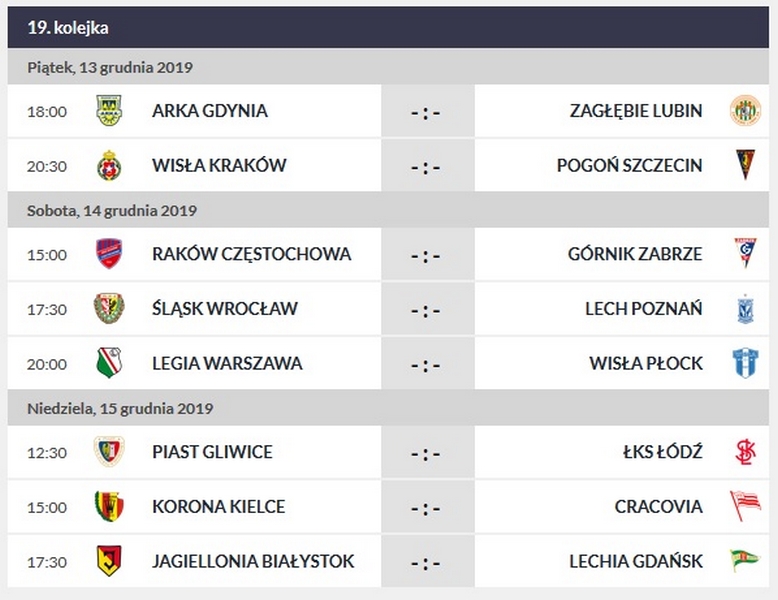Screen dimensions: 778x600
Task: Click the Legia Warszawa vs Wisła Płock score
Action: pos(426,364)
